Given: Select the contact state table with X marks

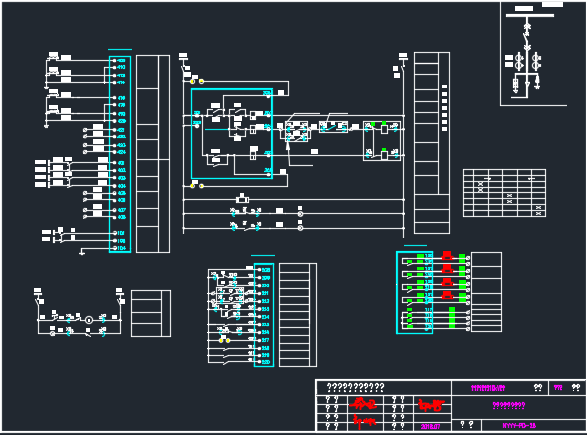Looking at the screenshot, I should pyautogui.click(x=504, y=193).
